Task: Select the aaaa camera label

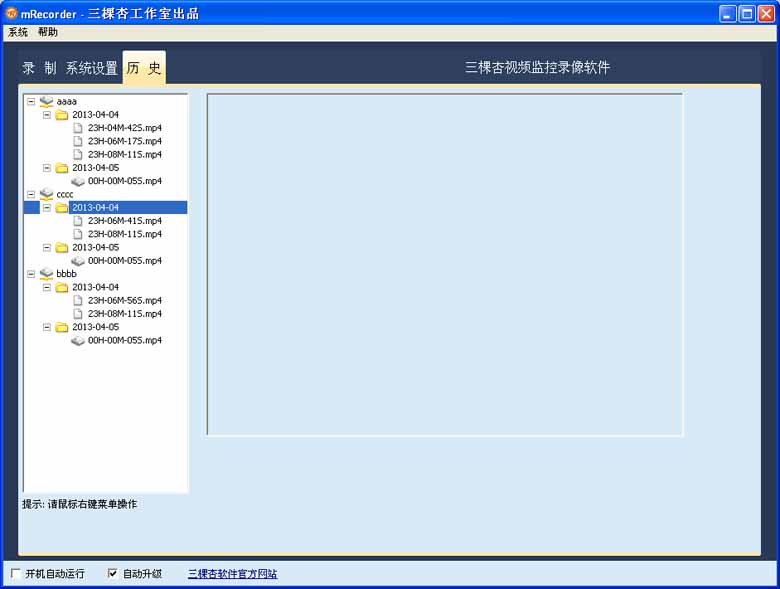Action: 67,101
